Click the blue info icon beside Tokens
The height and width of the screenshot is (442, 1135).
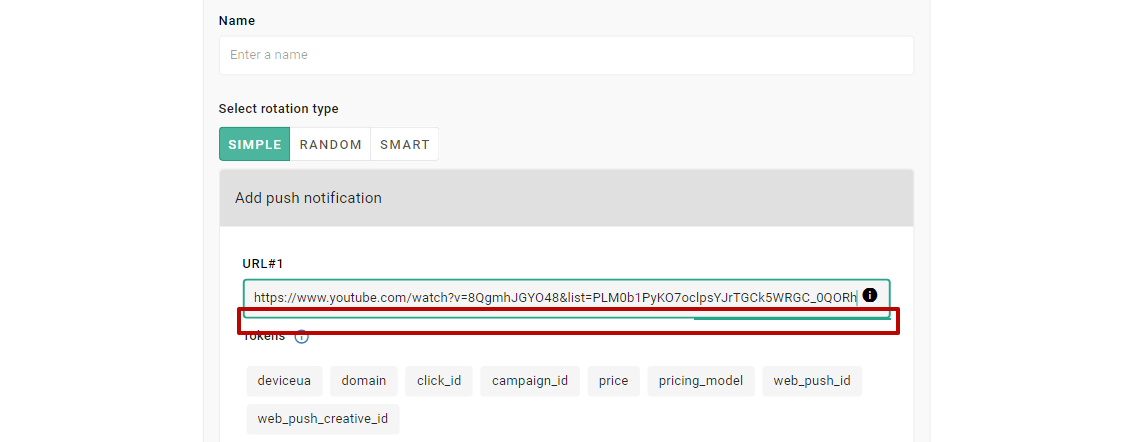(301, 337)
